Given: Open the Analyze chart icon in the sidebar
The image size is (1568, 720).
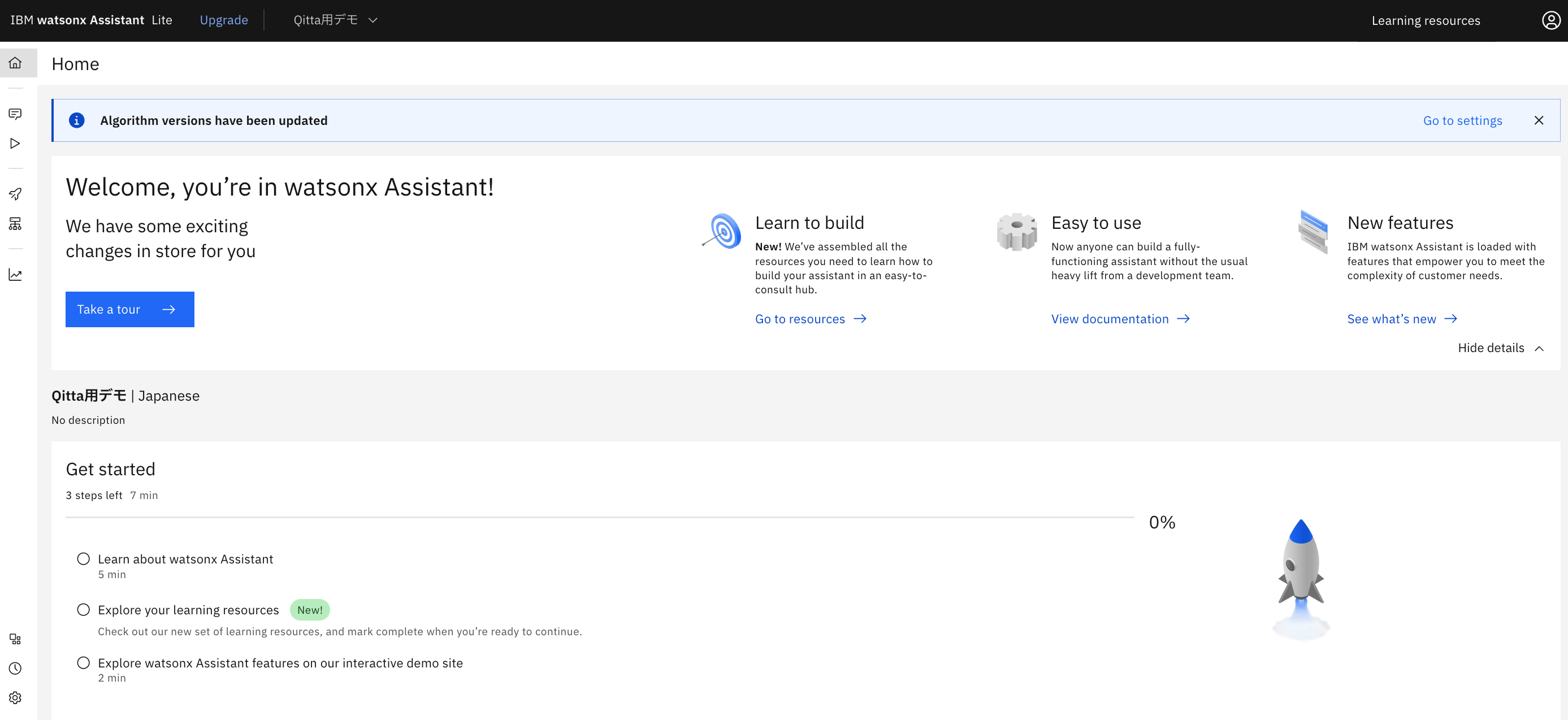Looking at the screenshot, I should click(x=15, y=275).
